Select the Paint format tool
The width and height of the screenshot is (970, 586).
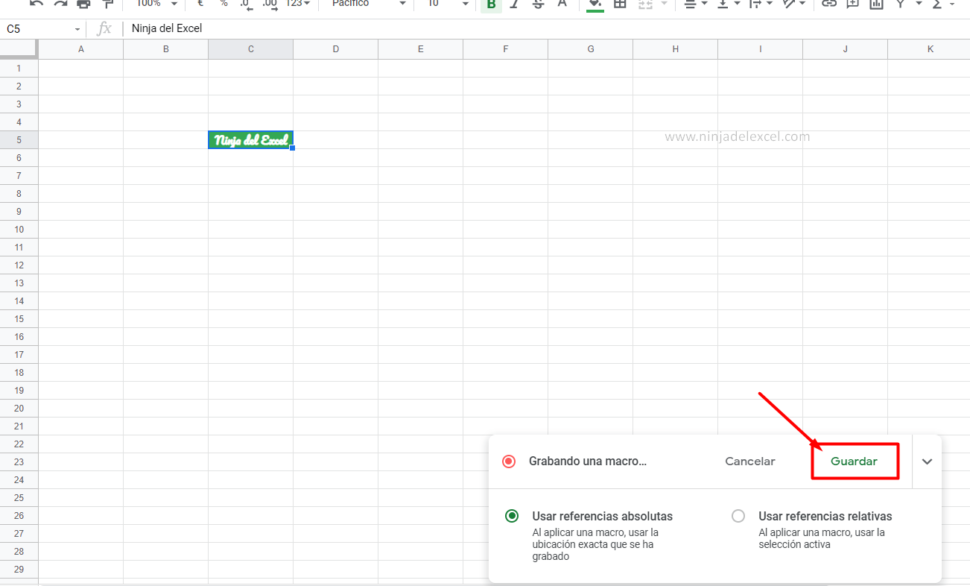pos(107,4)
